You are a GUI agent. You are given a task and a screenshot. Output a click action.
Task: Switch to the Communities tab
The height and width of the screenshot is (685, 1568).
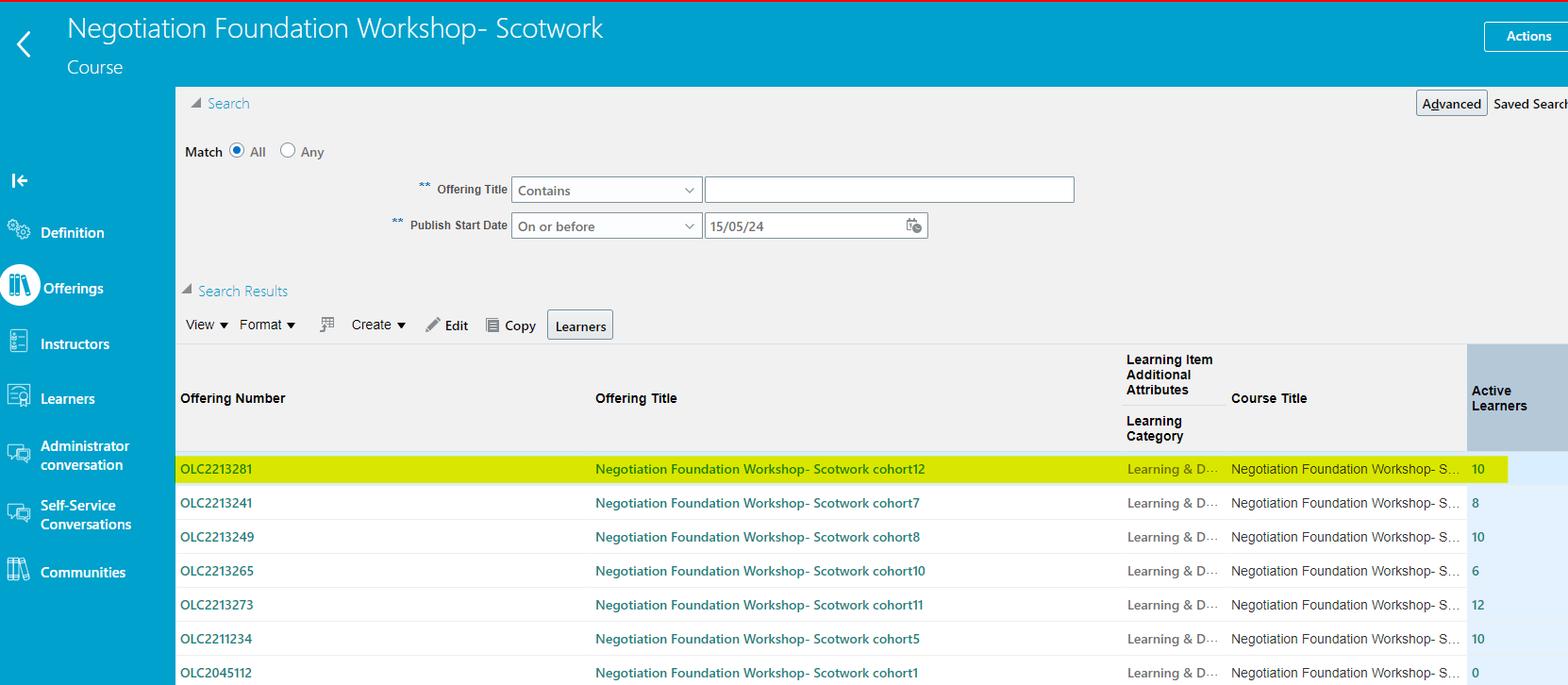click(x=83, y=573)
